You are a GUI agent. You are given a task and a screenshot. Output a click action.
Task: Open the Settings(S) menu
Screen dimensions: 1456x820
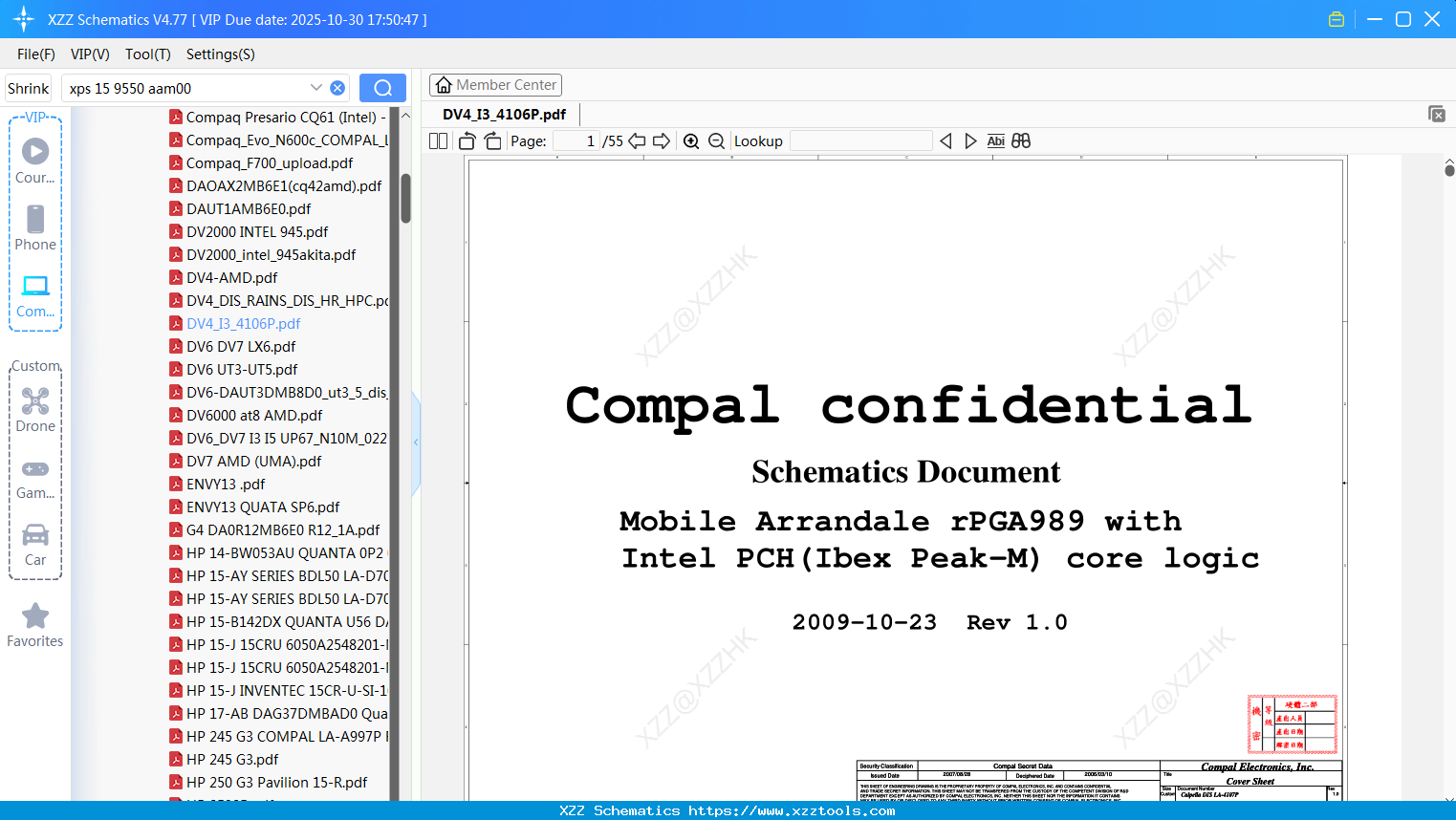pos(221,54)
